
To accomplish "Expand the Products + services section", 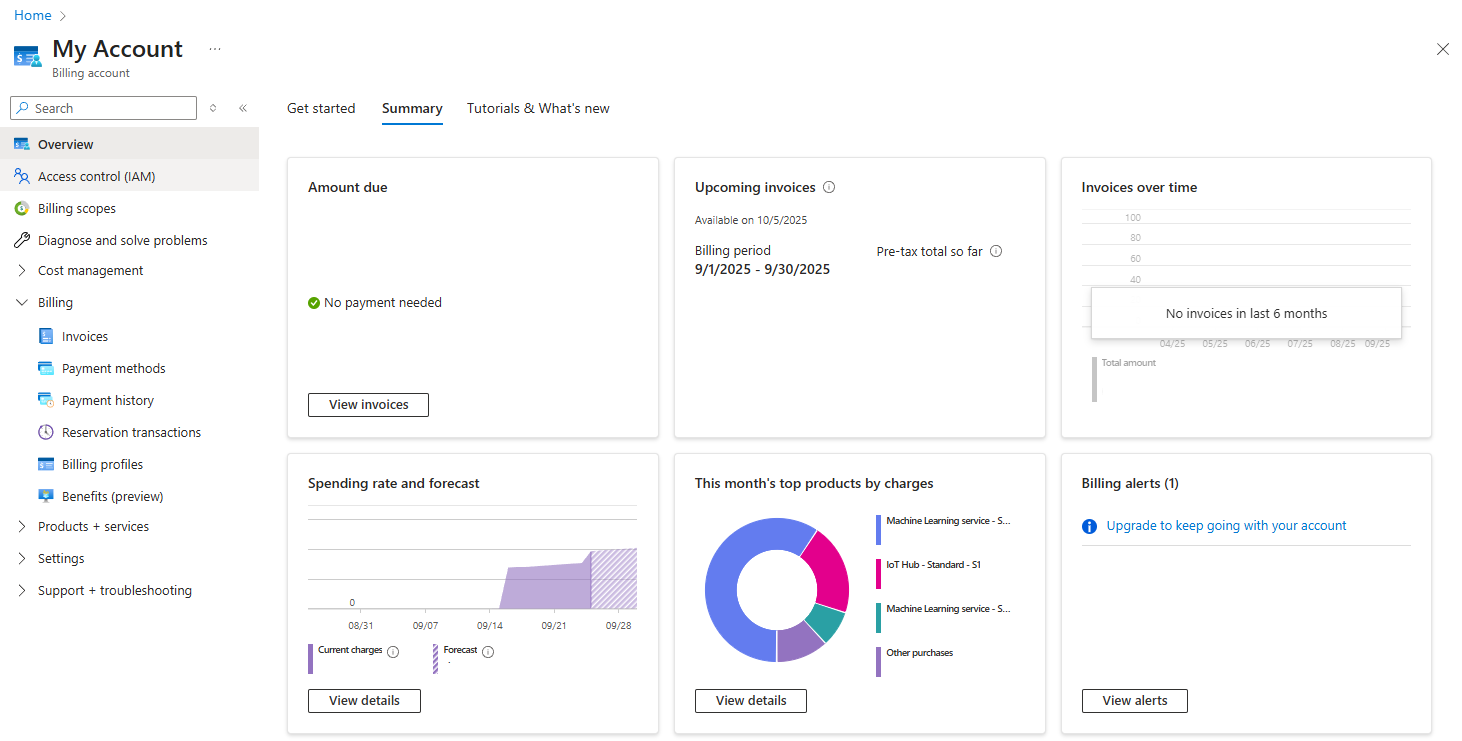I will point(22,527).
